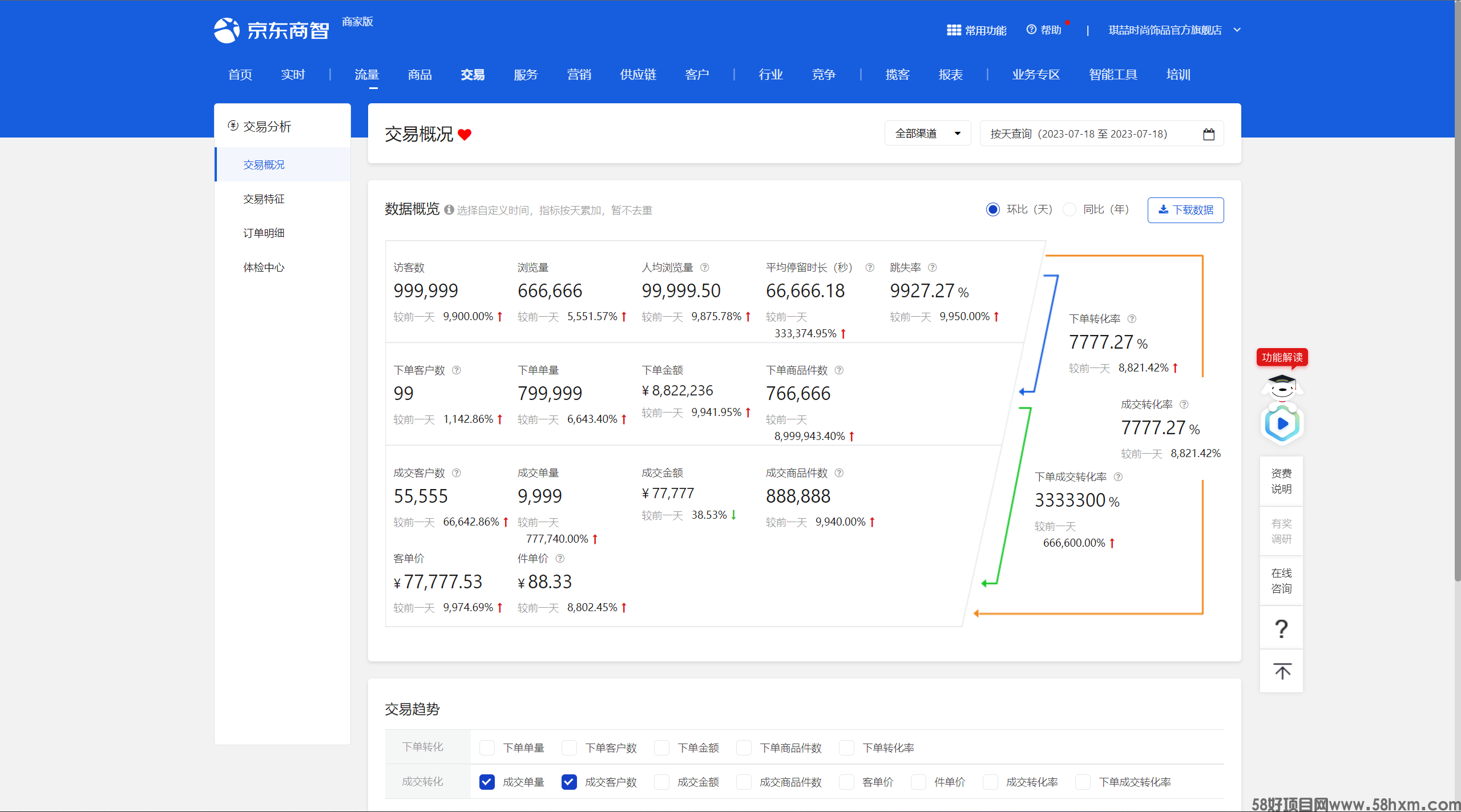Open the 商品 tab

coord(419,75)
